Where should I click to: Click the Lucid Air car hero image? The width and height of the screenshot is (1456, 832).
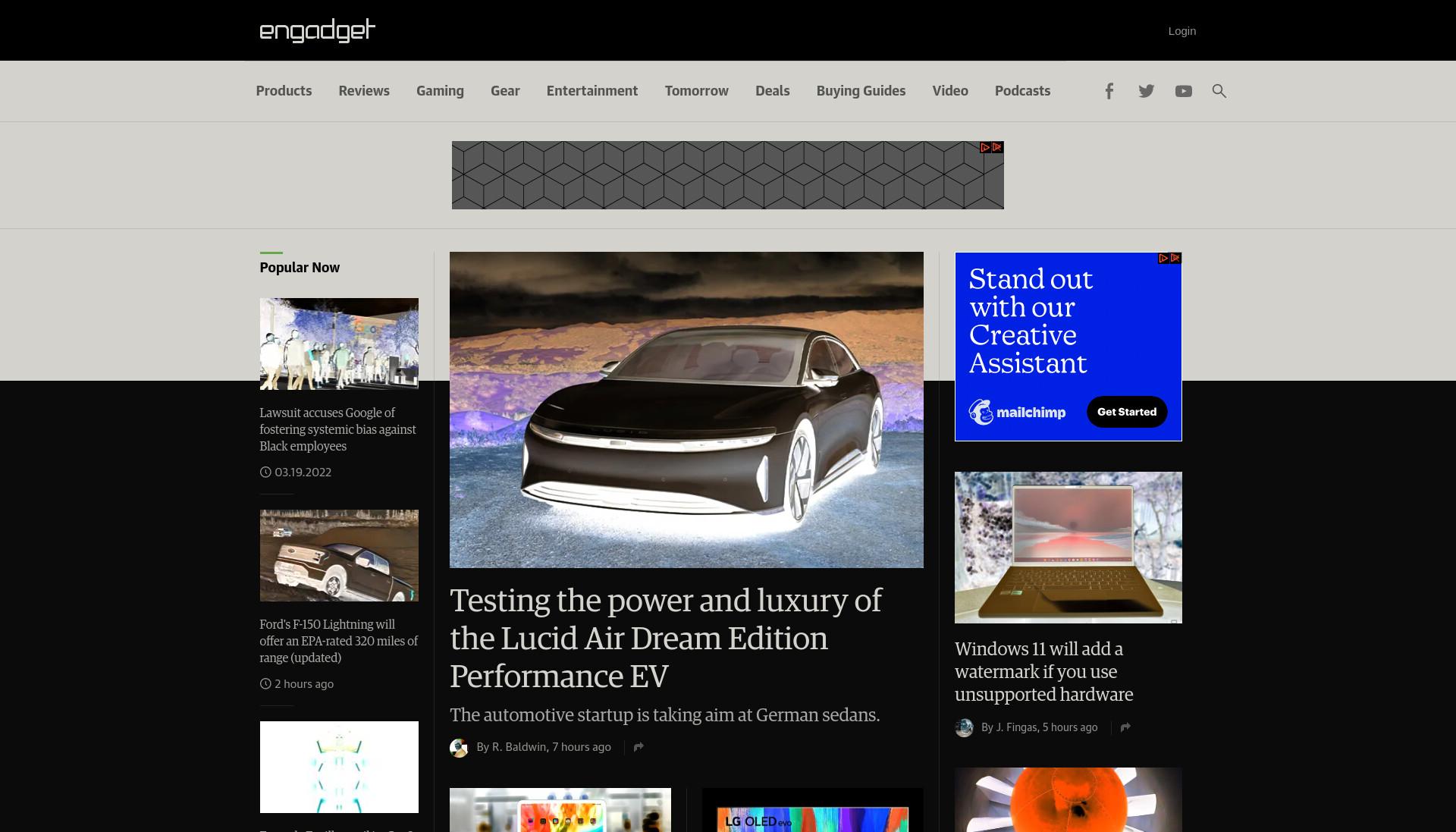pyautogui.click(x=686, y=410)
